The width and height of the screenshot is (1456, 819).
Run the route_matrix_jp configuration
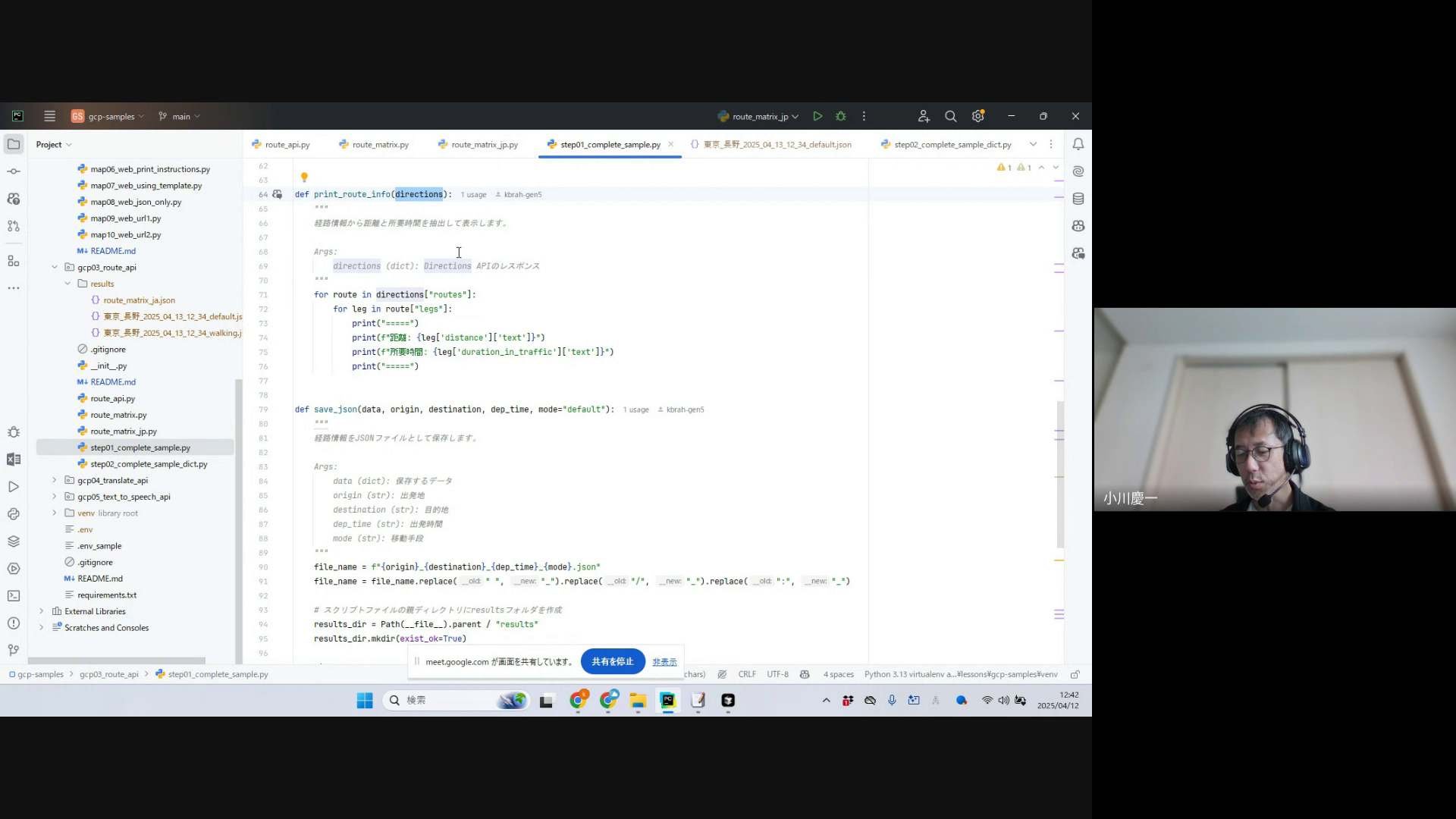tap(817, 116)
